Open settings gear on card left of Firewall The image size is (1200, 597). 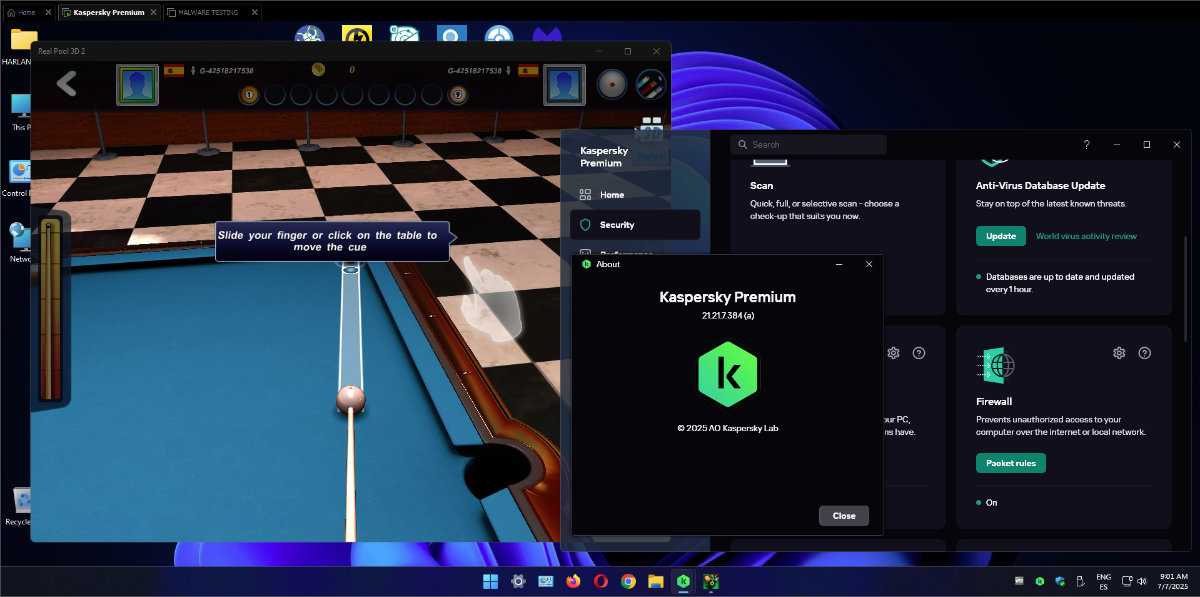point(893,353)
